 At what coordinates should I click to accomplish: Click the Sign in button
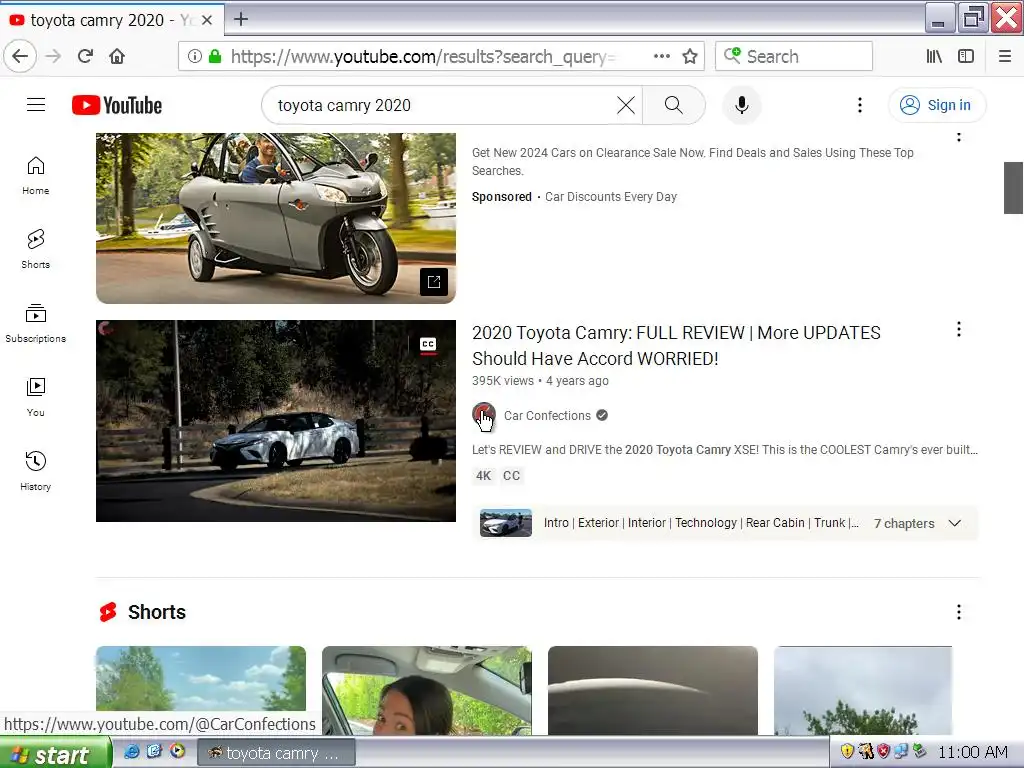point(936,105)
